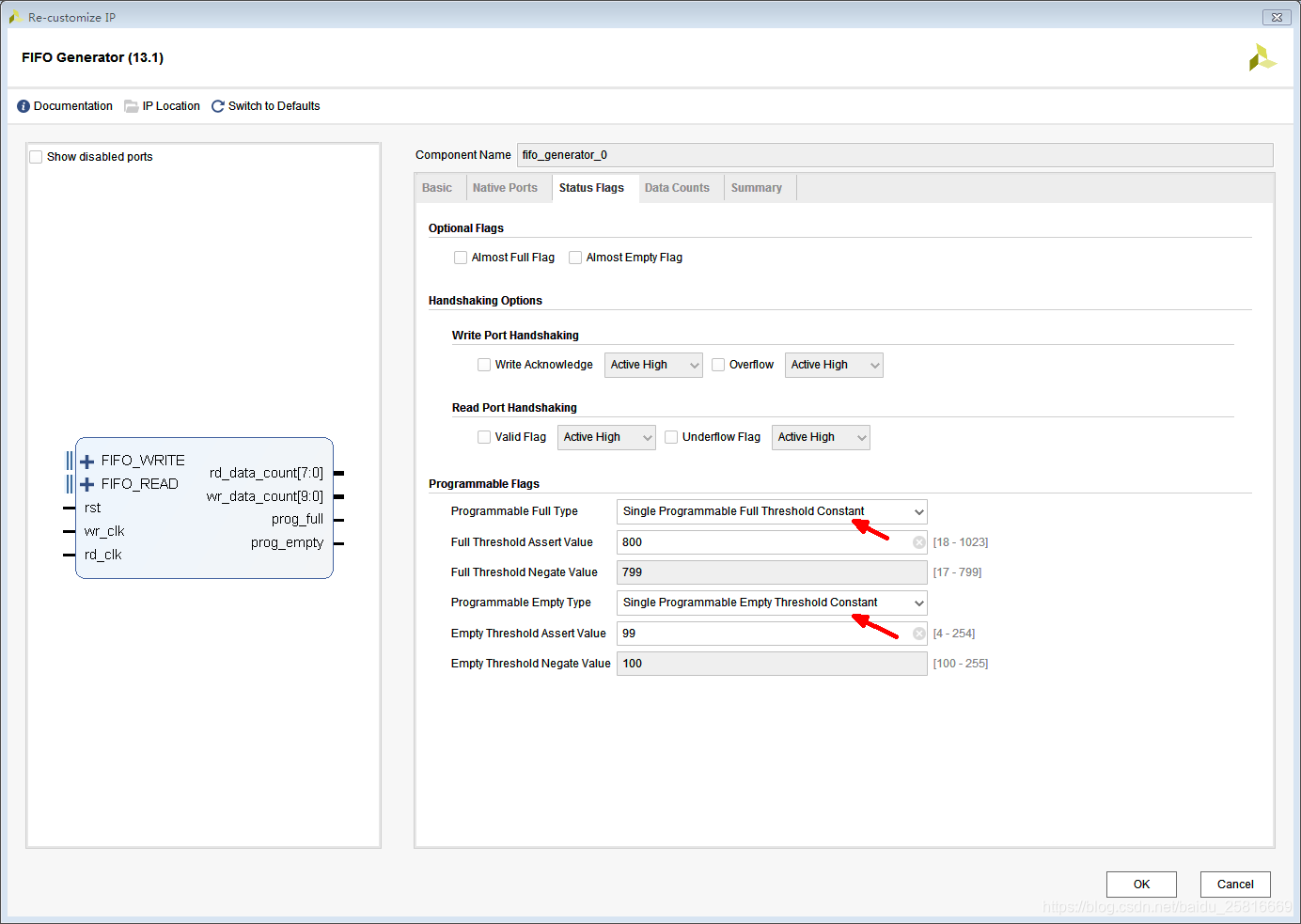Click the FIFO_READ interface label
Viewport: 1301px width, 924px height.
click(140, 484)
